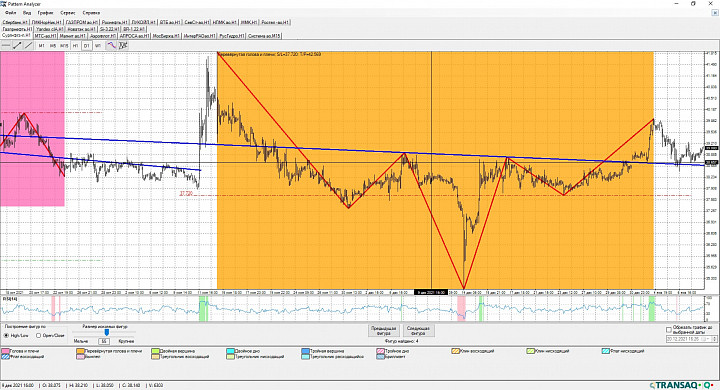Open the Файл menu

coord(11,13)
